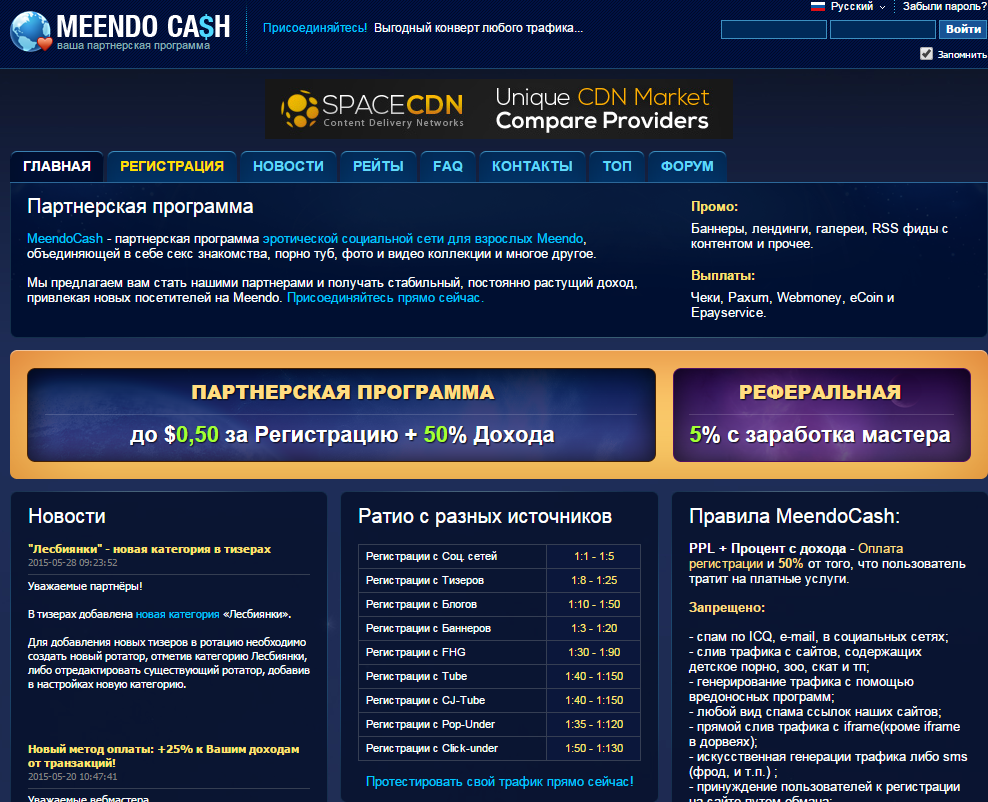Click the date 2015-05-20 10:47:41

pos(72,777)
